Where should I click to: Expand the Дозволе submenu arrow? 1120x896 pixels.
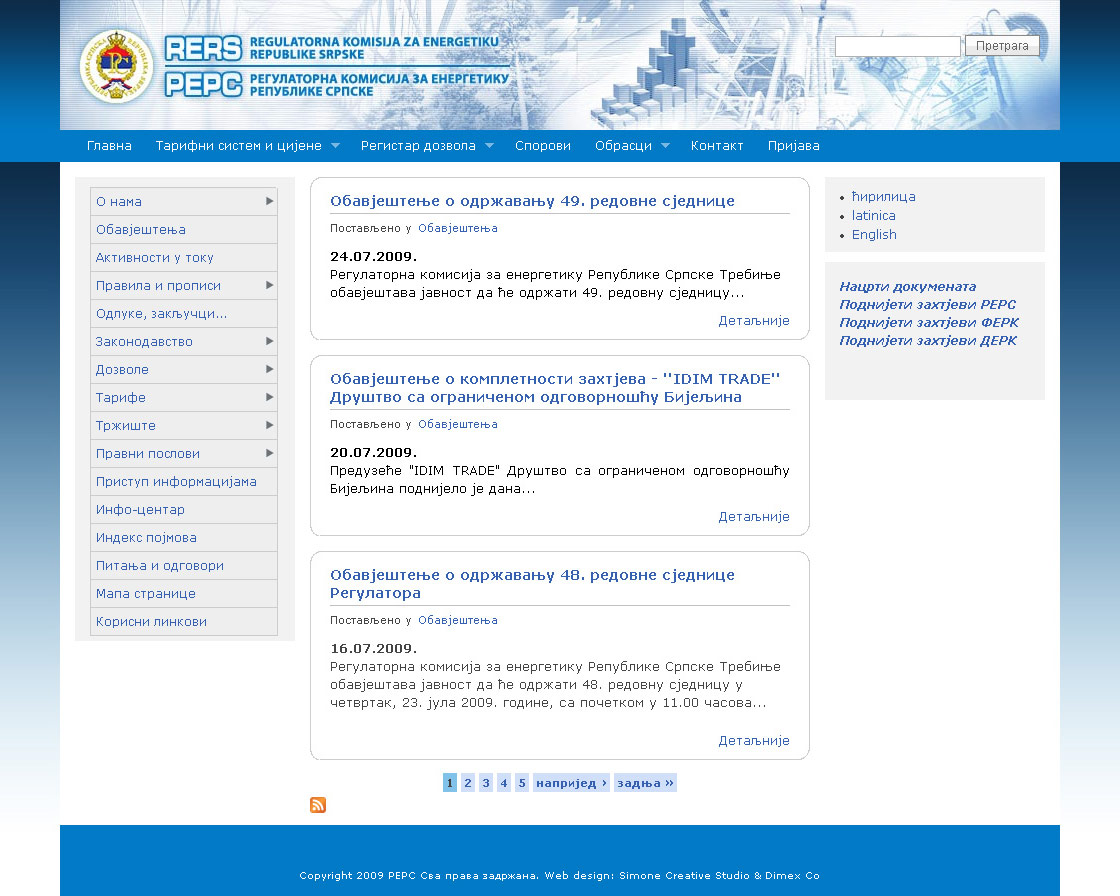(269, 369)
